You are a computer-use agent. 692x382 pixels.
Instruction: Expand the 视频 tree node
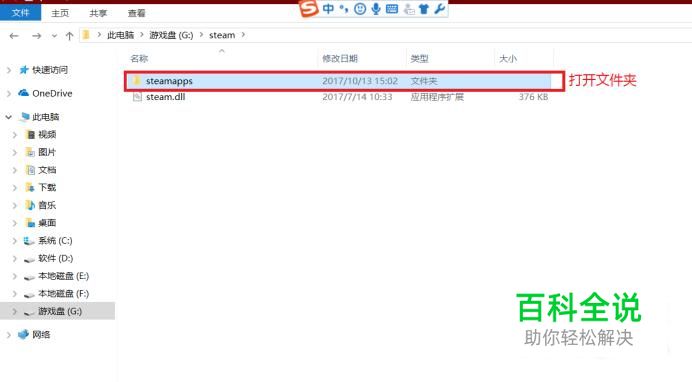(x=15, y=135)
